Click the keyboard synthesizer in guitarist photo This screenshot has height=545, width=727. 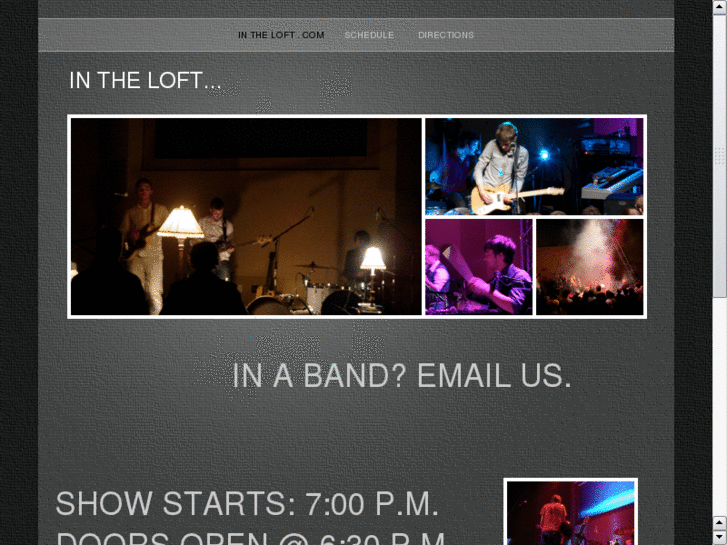point(612,183)
